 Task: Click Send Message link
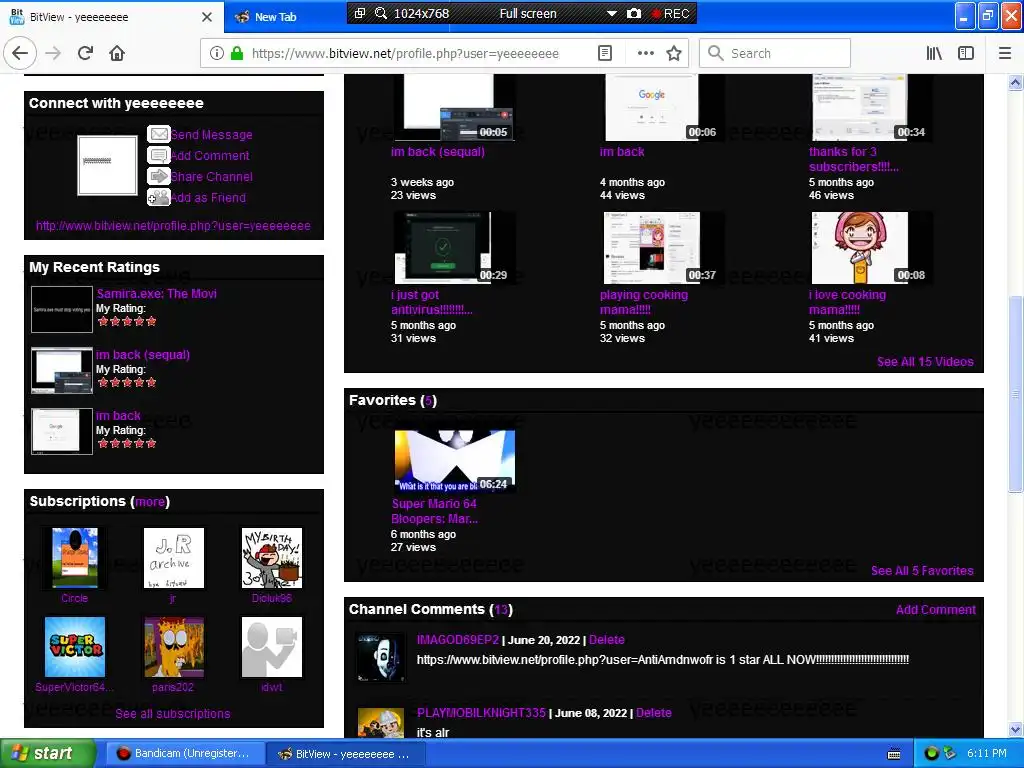[x=212, y=135]
